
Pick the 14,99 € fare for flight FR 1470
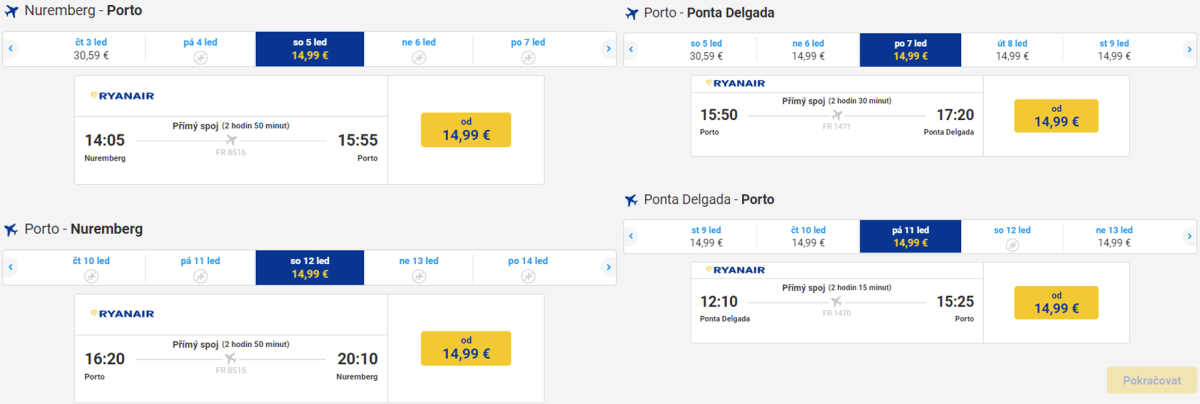1056,303
